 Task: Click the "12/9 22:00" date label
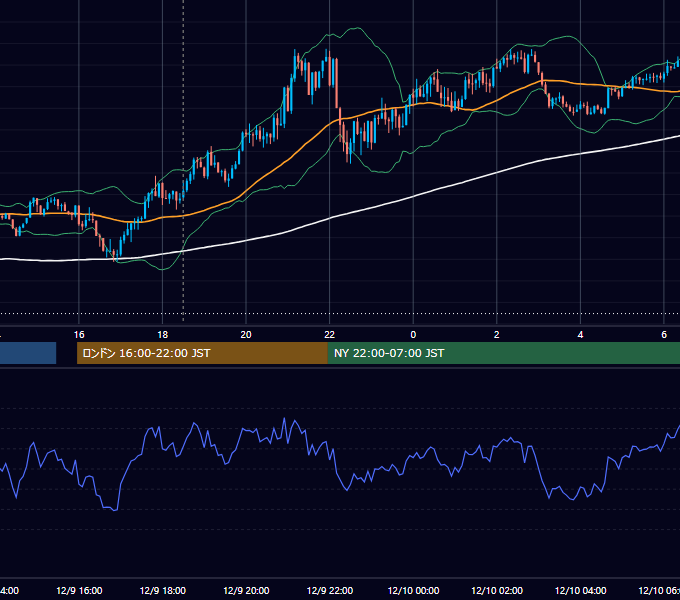point(330,590)
